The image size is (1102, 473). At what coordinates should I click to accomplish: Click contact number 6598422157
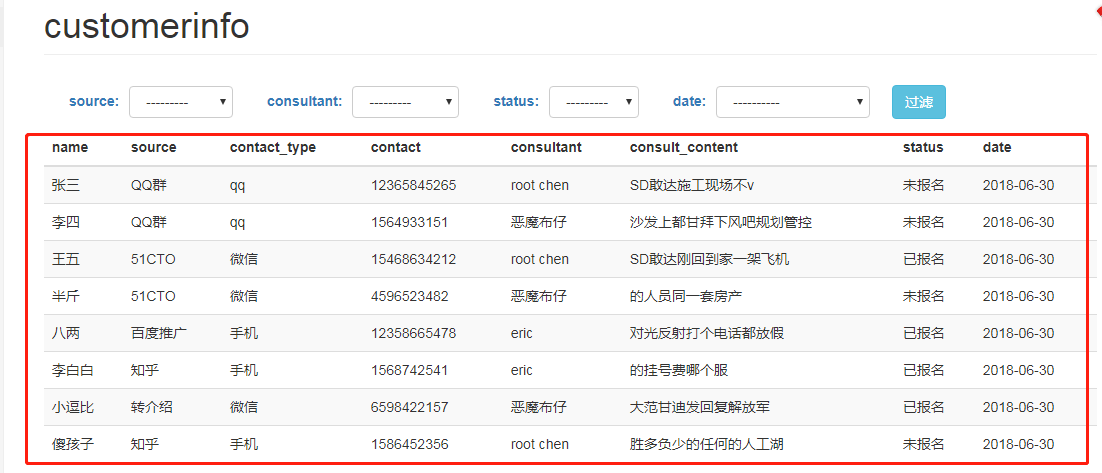[x=410, y=408]
